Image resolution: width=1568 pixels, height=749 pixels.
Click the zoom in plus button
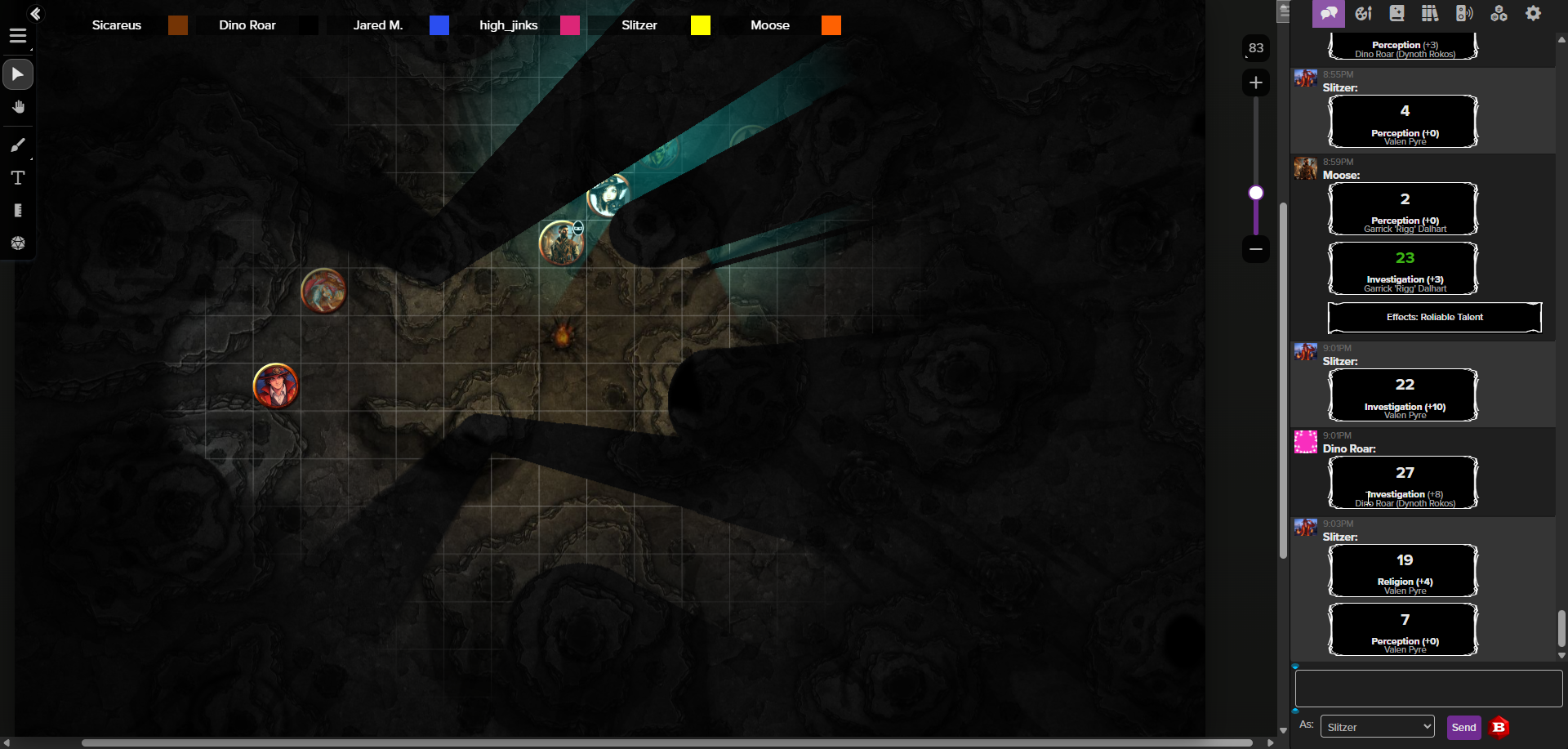[1256, 82]
